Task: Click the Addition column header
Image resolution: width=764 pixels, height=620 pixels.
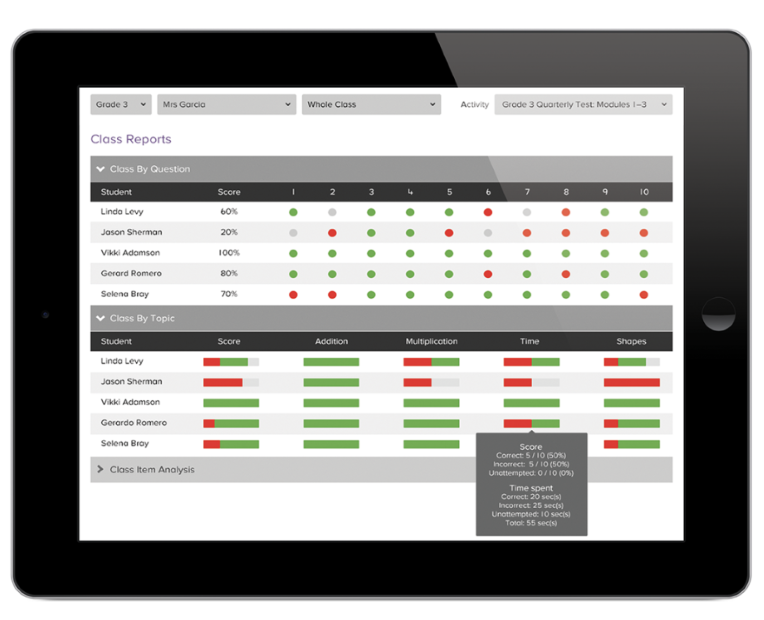Action: pos(331,341)
